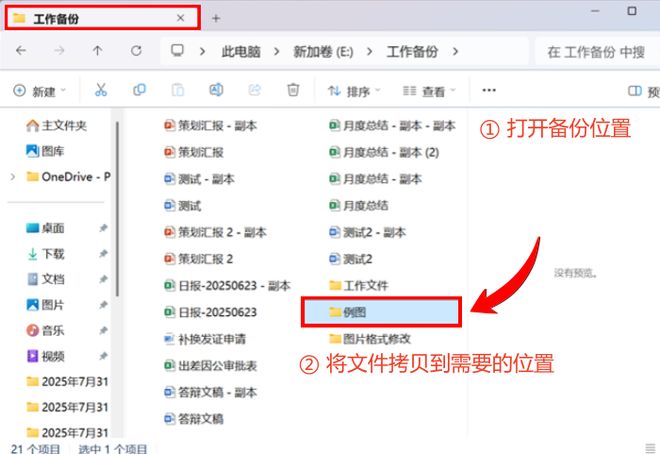Select the file 策划汇报 2
Screen dimensions: 660x454
[198, 259]
